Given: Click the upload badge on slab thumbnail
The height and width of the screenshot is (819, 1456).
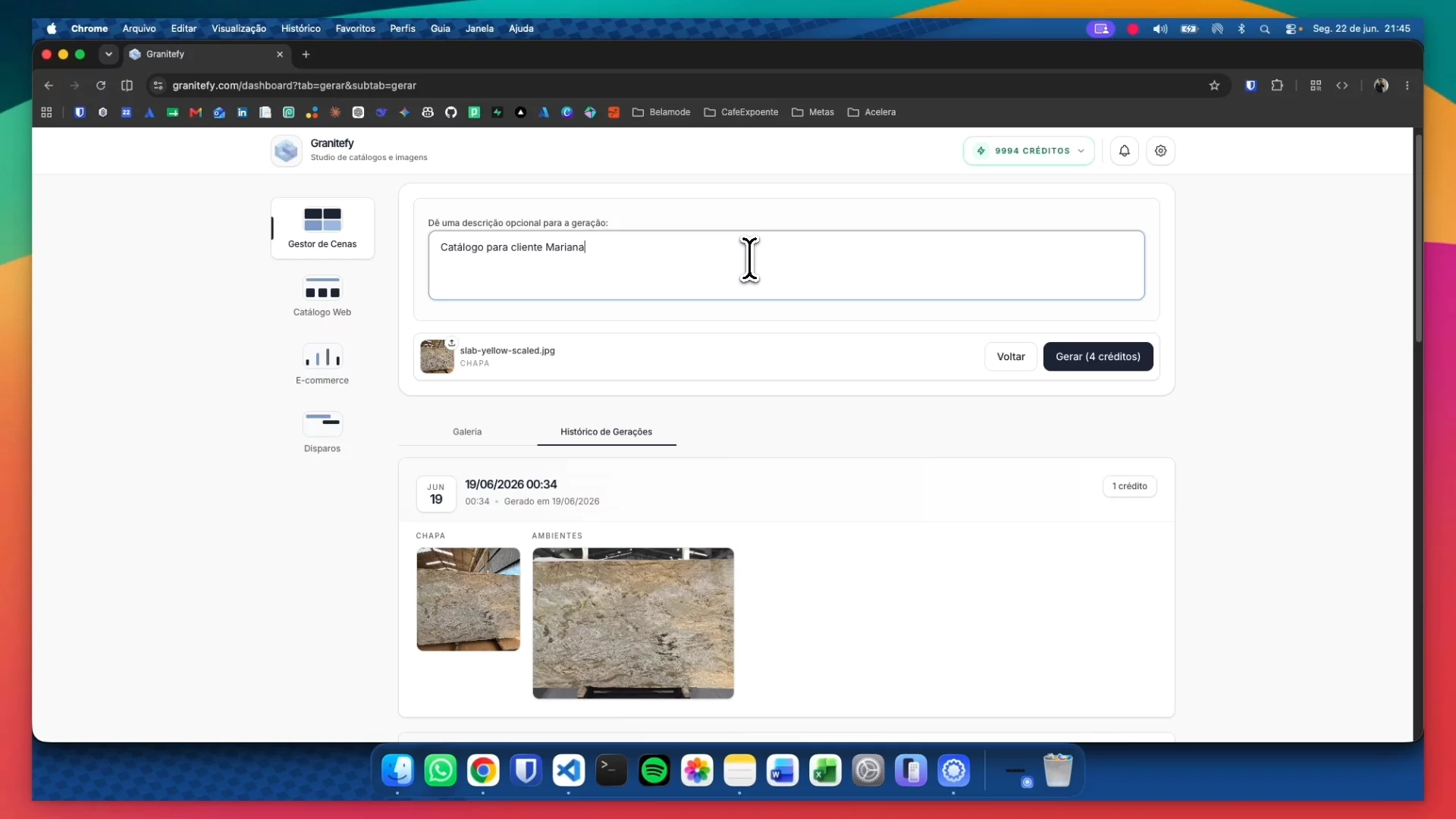Looking at the screenshot, I should point(452,343).
